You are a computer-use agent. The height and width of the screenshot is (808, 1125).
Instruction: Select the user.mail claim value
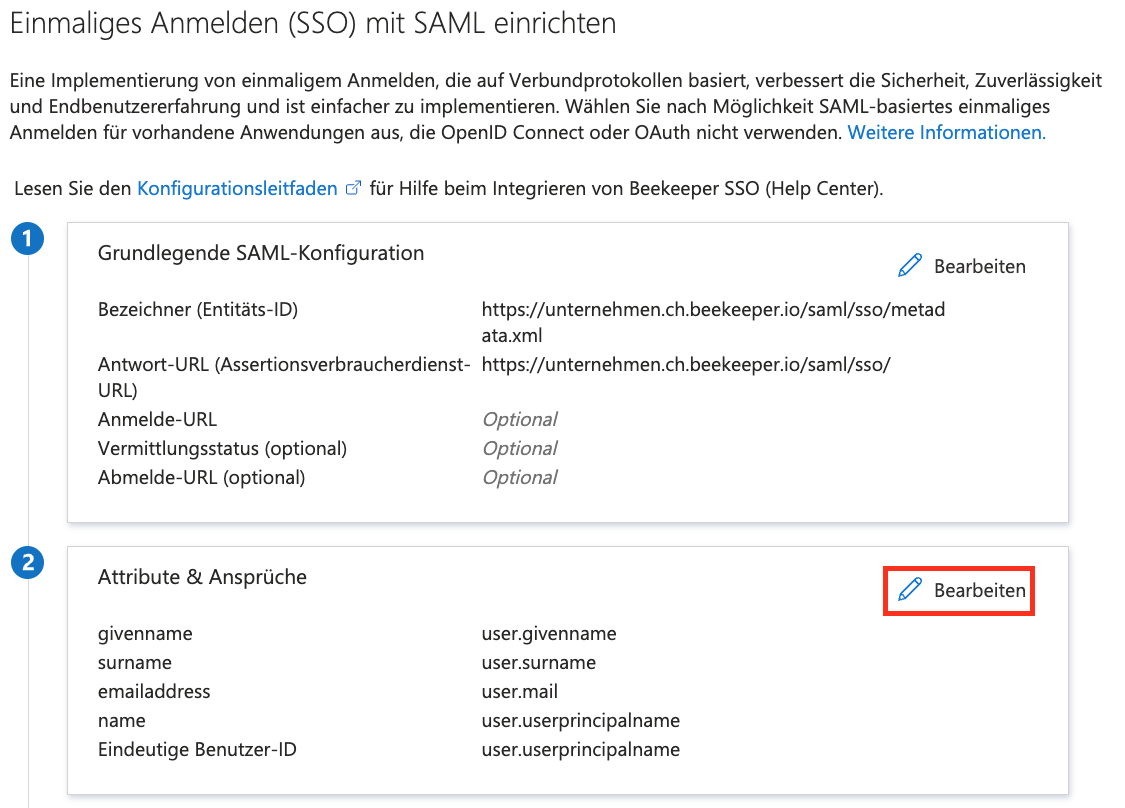pos(519,691)
